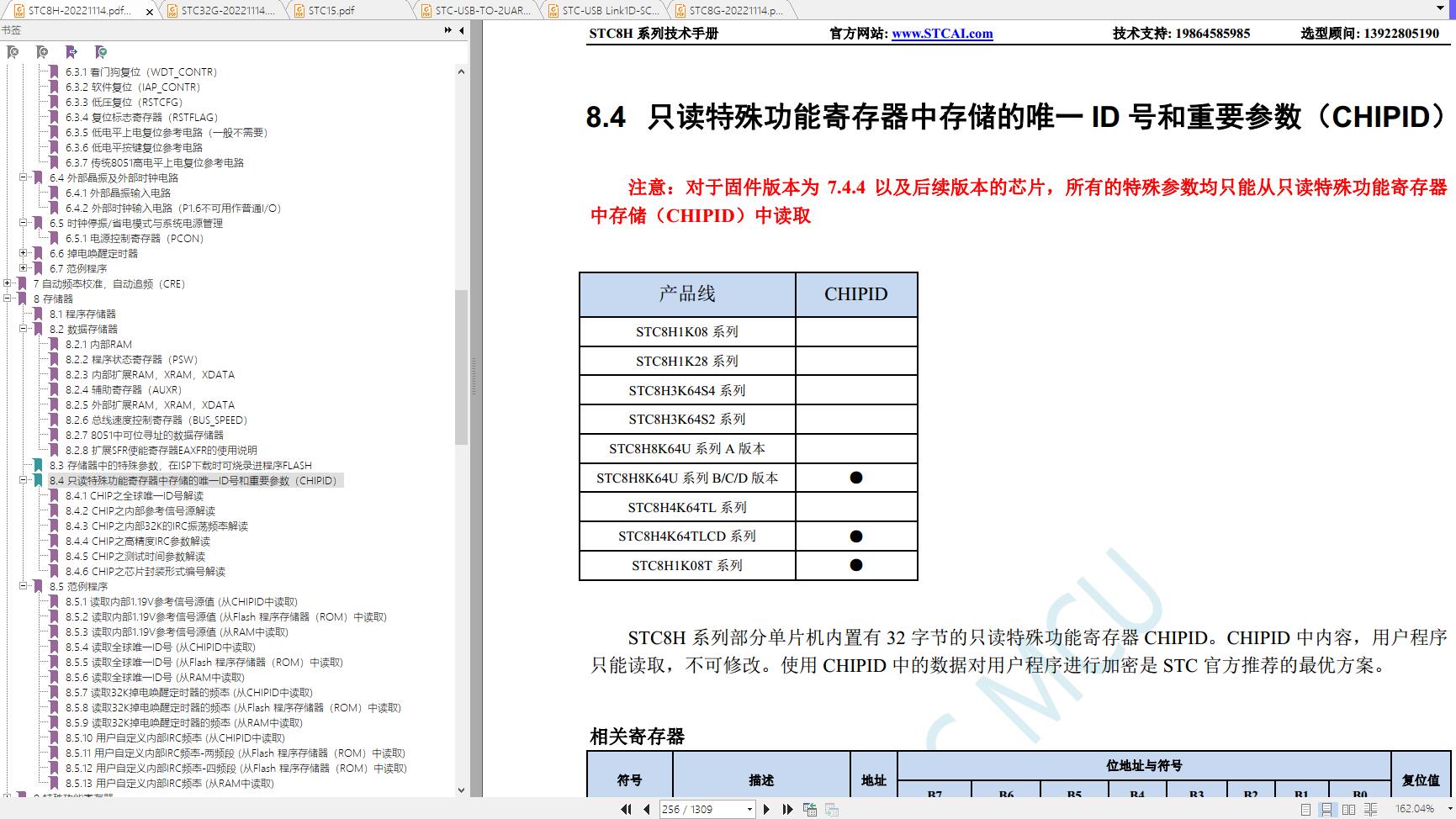This screenshot has height=819, width=1456.
Task: Open the bookmark options menu with green arrow
Action: 101,52
